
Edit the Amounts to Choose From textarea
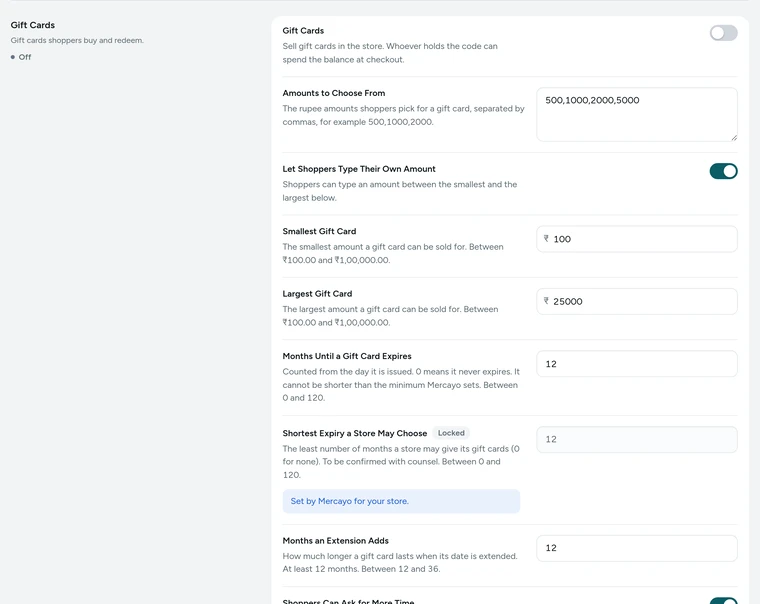click(x=636, y=114)
